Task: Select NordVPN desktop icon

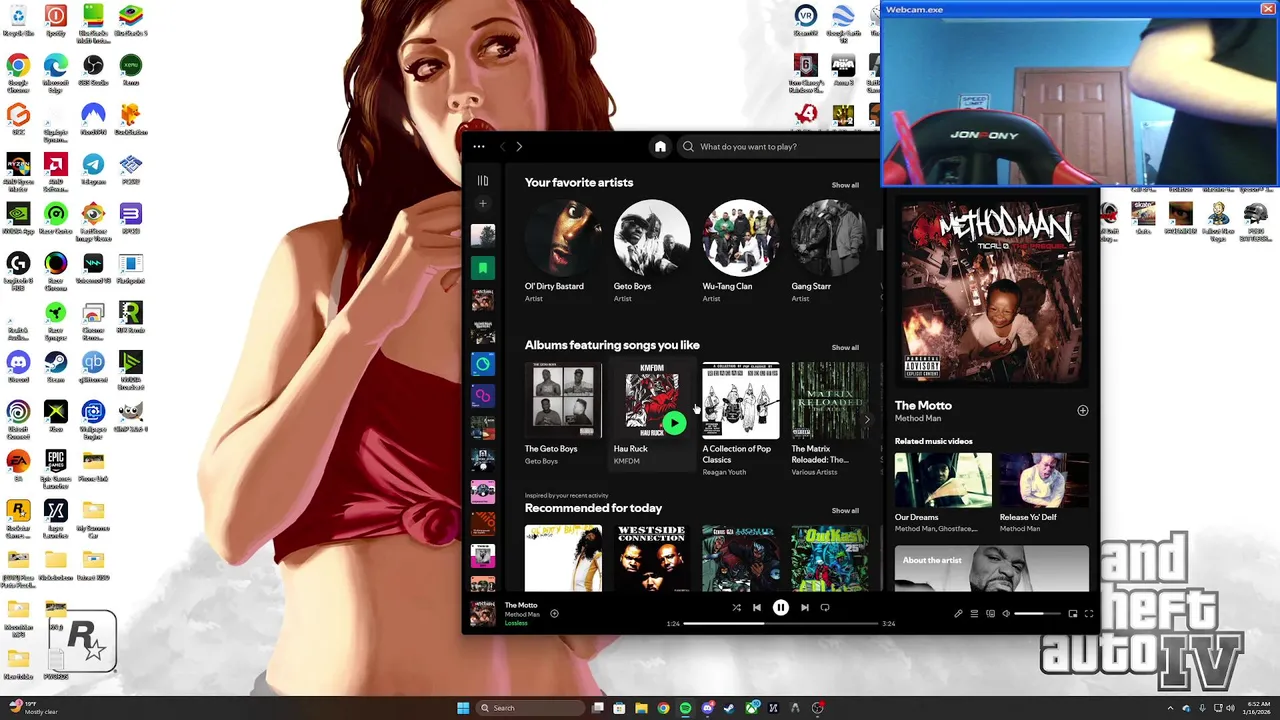Action: (93, 118)
